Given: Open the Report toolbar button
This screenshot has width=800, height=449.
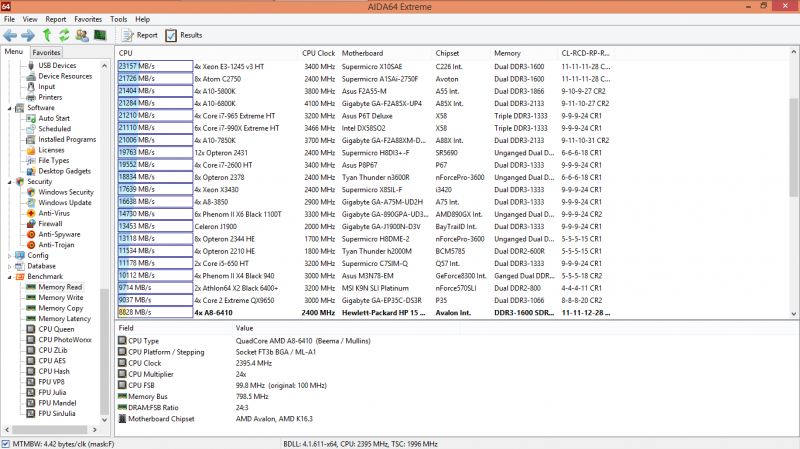Looking at the screenshot, I should [x=140, y=35].
